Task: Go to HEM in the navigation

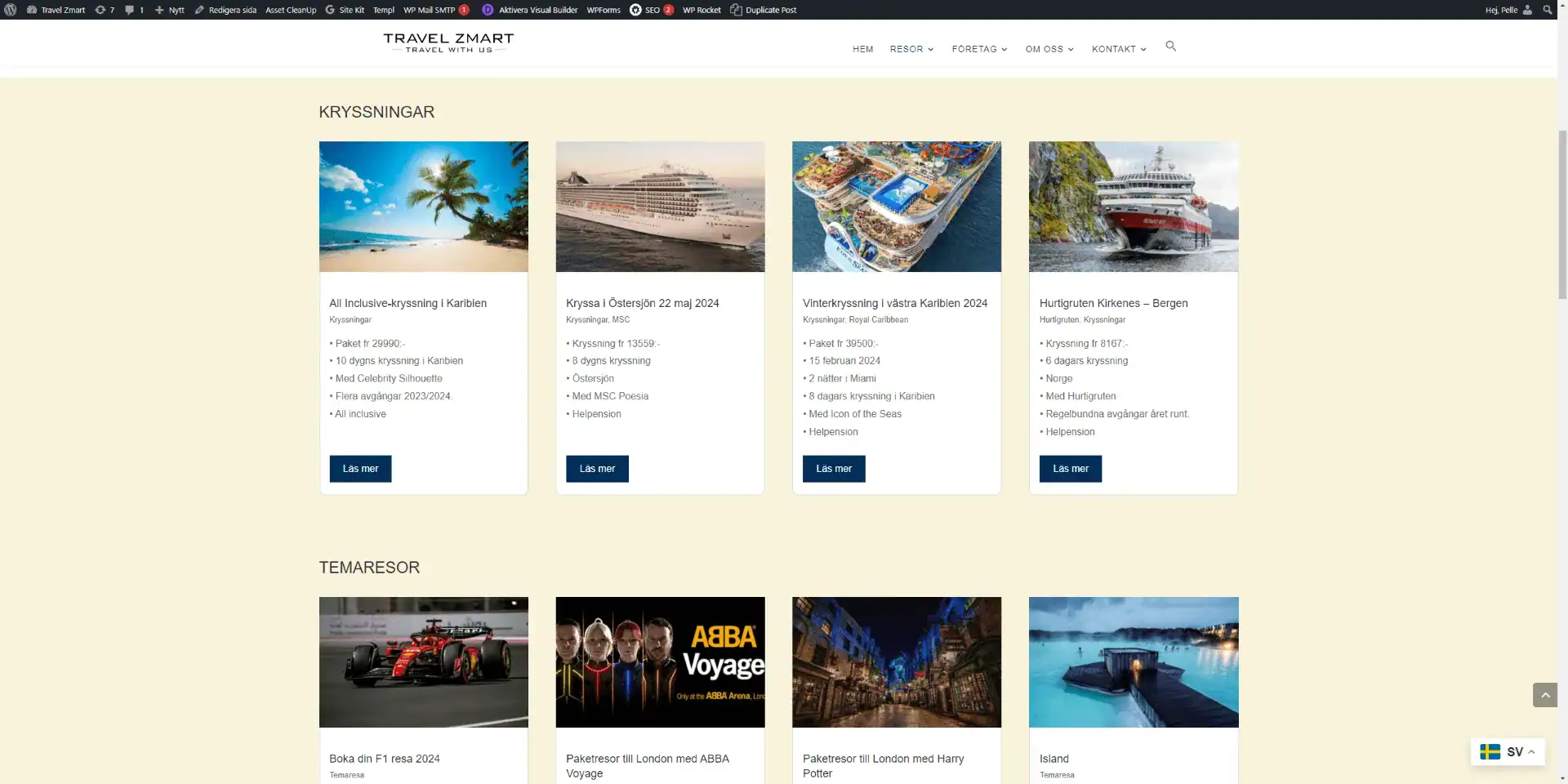Action: tap(862, 49)
